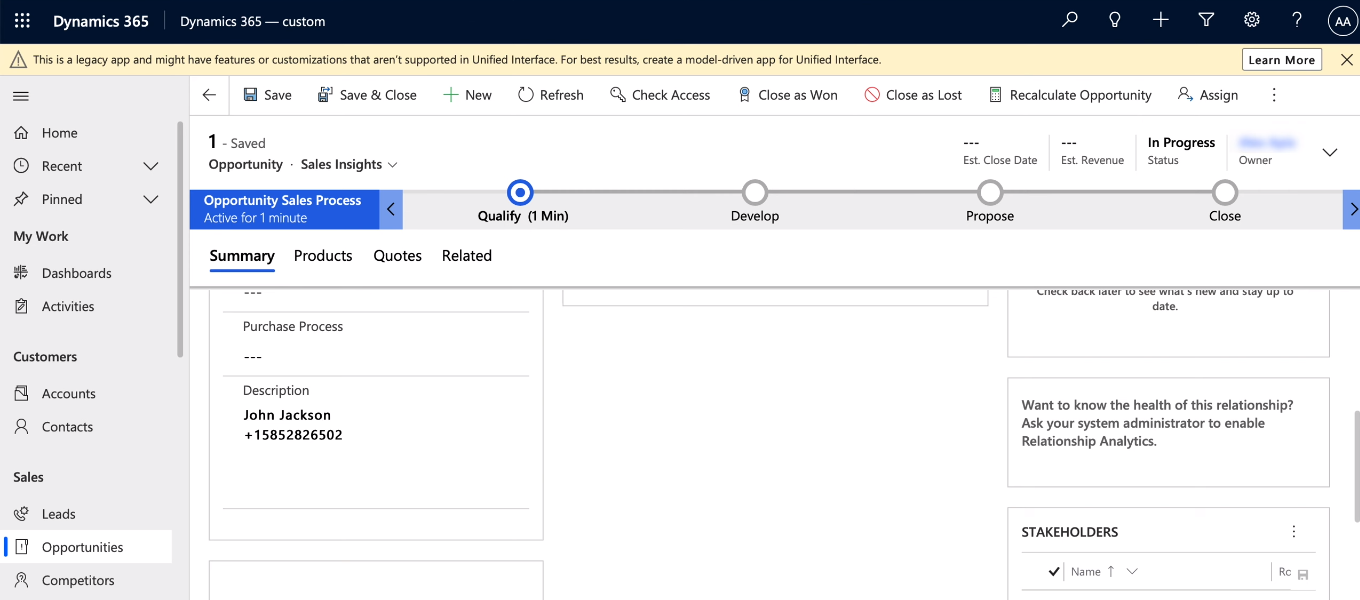Switch to the Quotes tab

pos(398,256)
